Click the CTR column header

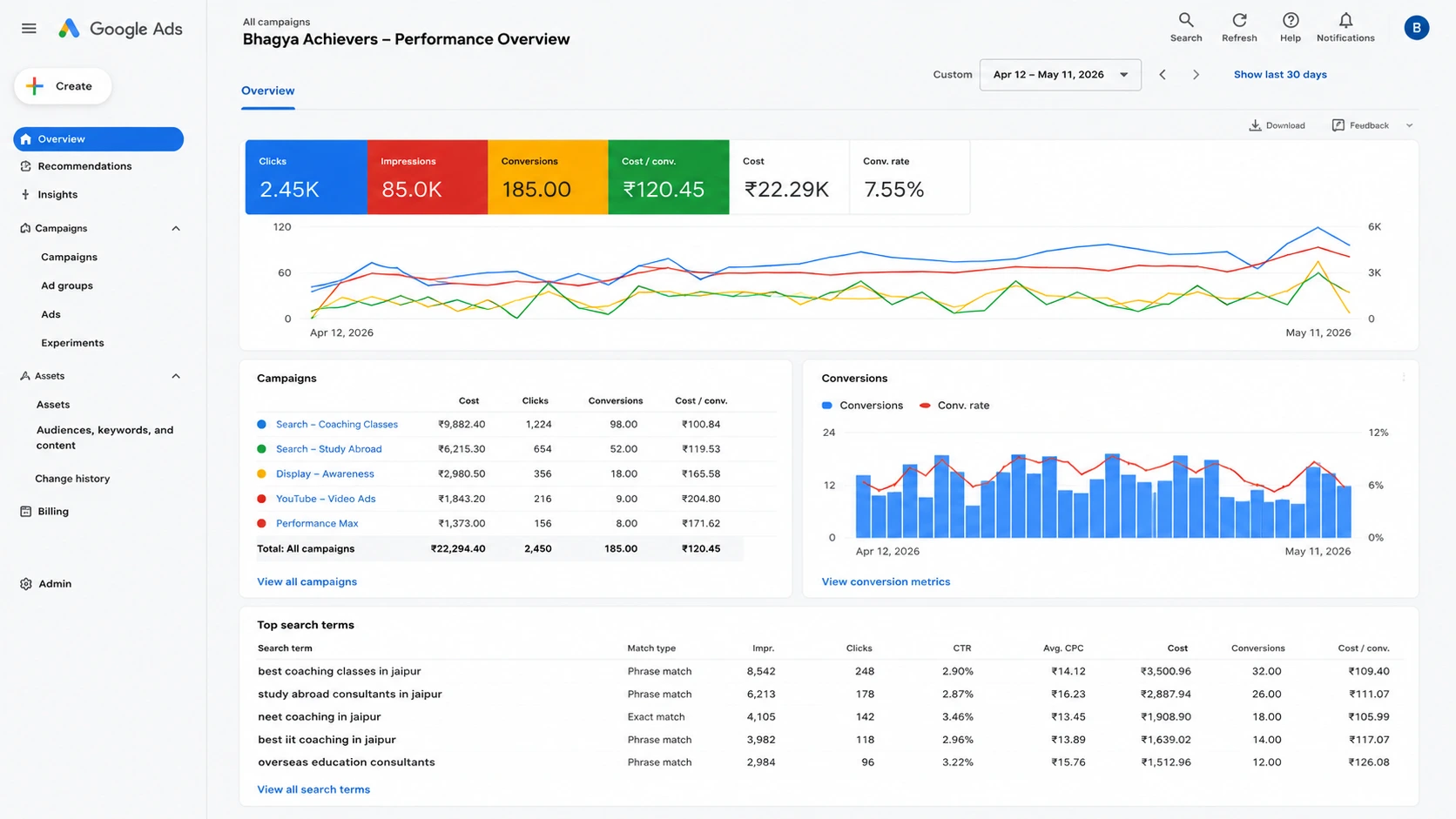point(961,648)
